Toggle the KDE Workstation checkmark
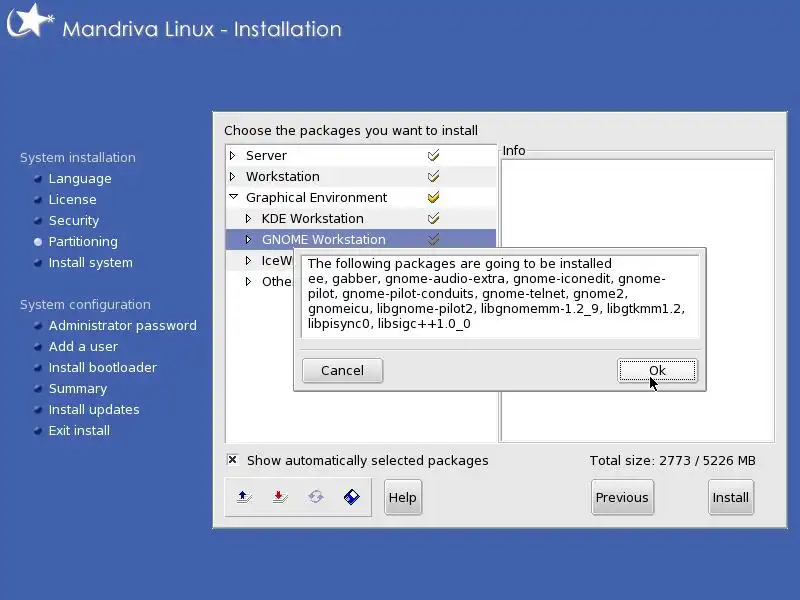 pyautogui.click(x=433, y=218)
